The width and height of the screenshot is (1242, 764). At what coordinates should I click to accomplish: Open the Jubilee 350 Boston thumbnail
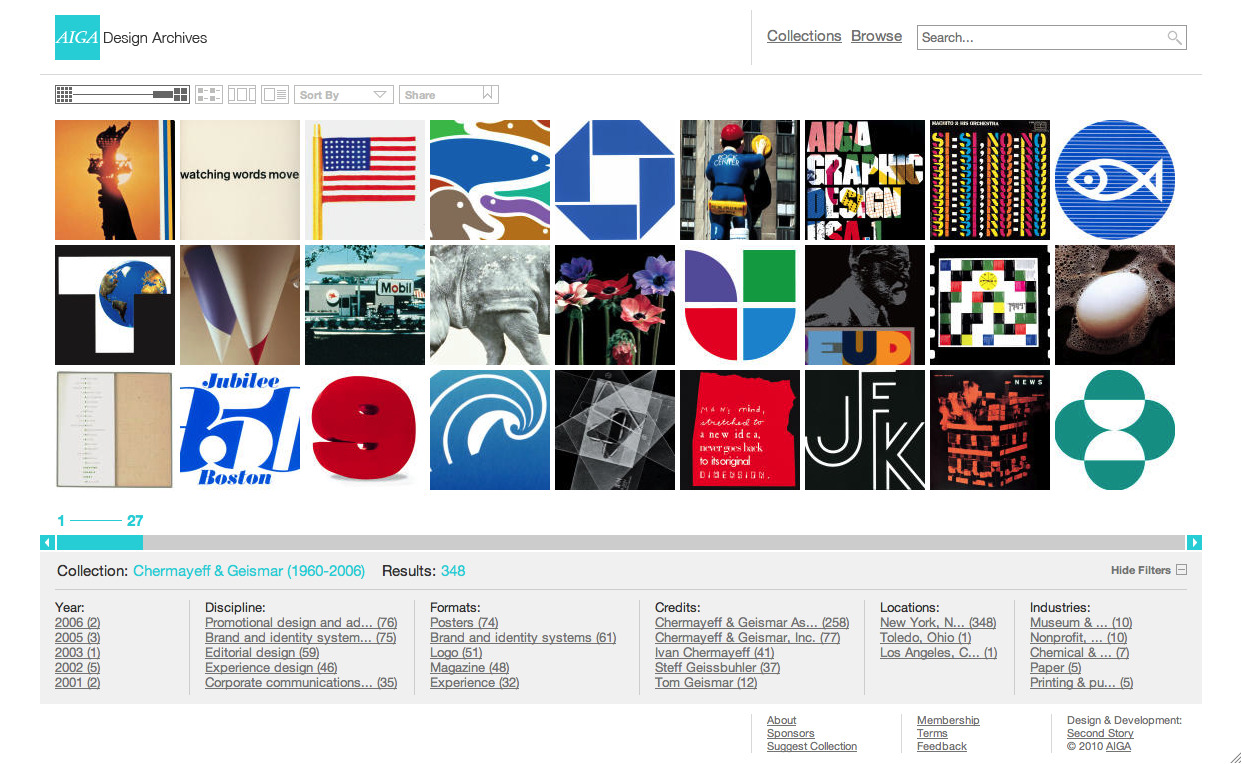240,430
